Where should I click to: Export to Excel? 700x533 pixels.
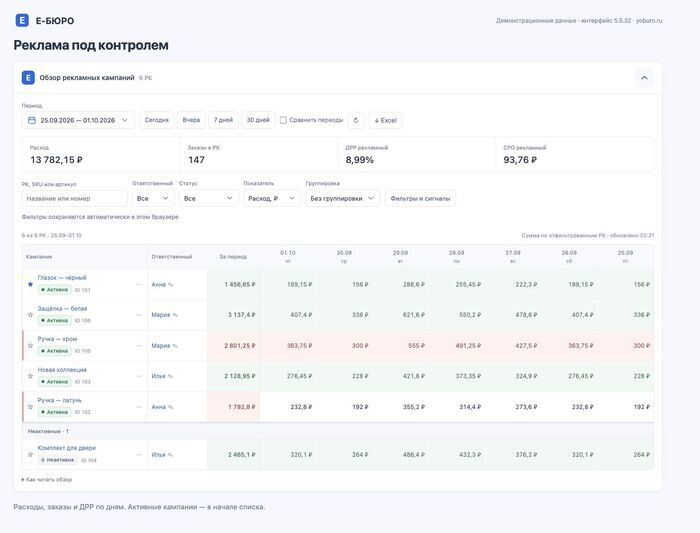click(385, 120)
